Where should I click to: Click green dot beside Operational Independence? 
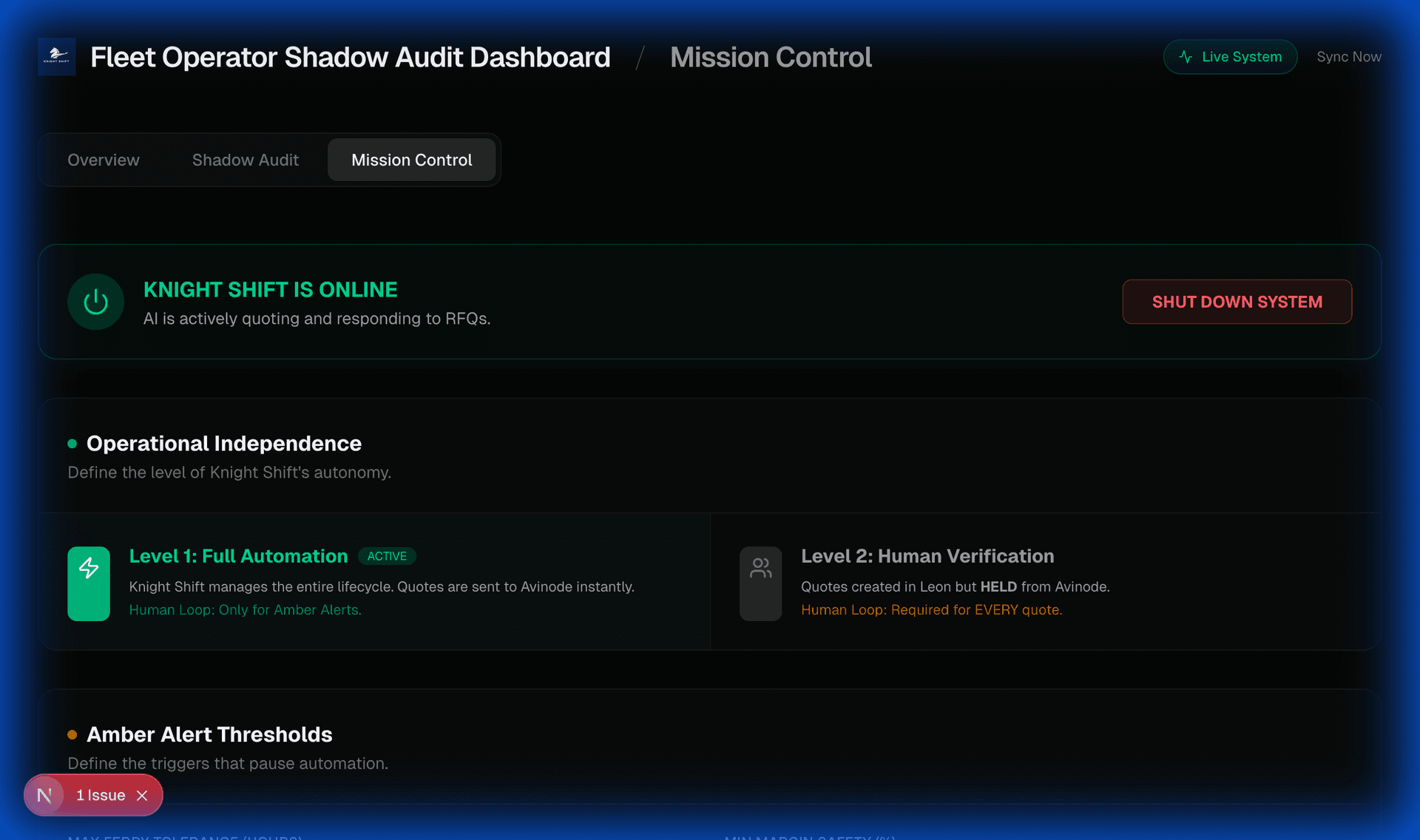pyautogui.click(x=72, y=444)
